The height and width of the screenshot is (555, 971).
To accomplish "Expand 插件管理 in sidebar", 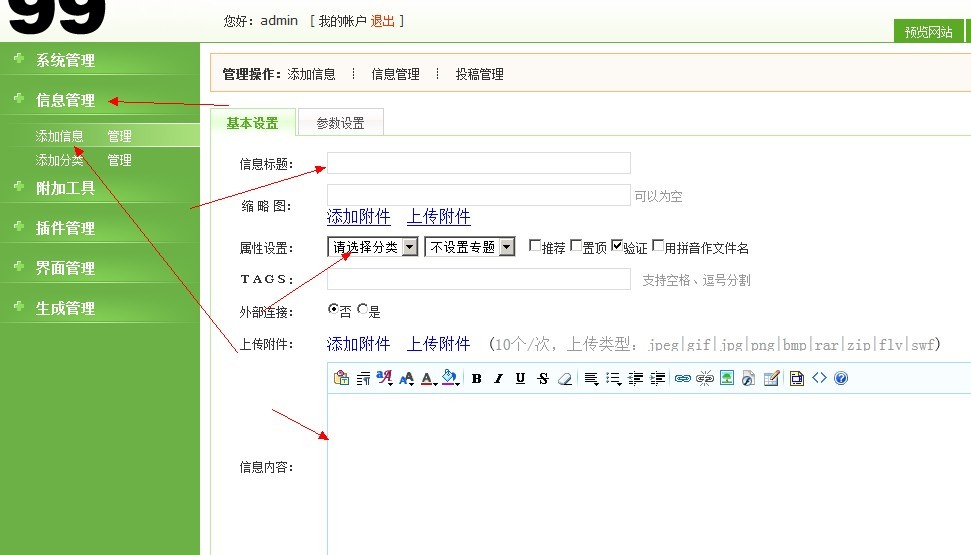I will point(65,228).
